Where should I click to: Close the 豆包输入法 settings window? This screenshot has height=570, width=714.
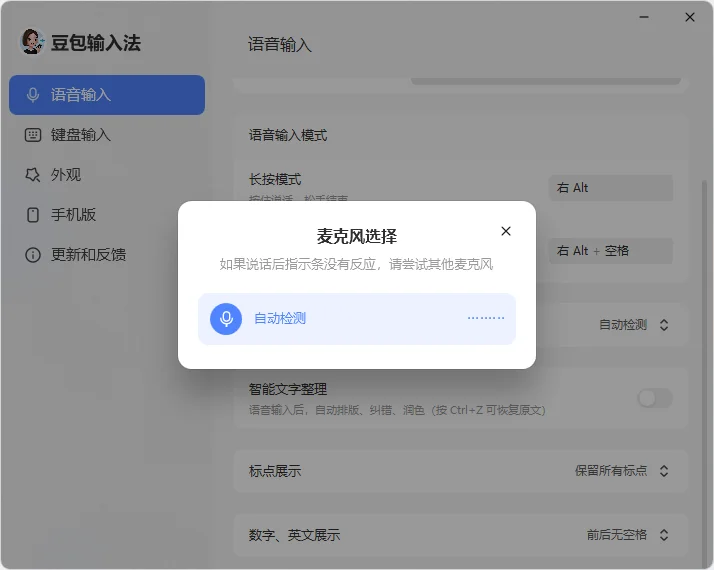click(690, 17)
